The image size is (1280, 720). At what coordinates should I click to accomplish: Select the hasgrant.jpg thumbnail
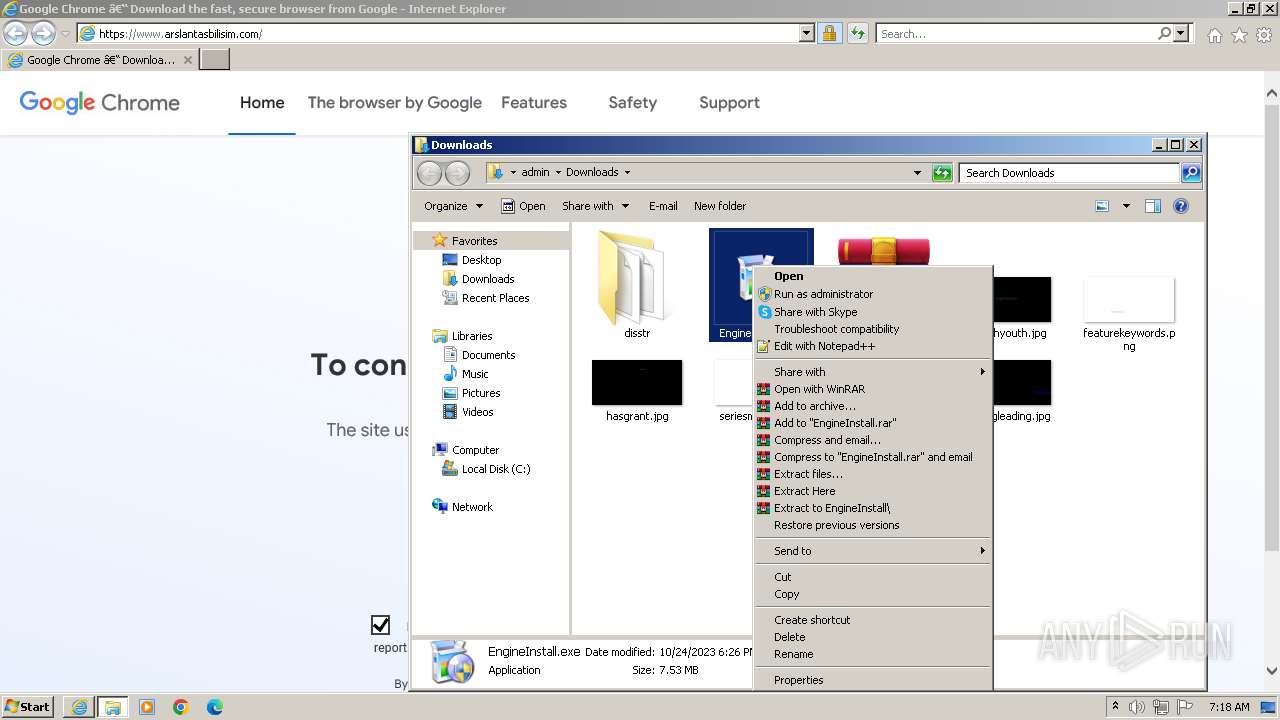click(637, 382)
